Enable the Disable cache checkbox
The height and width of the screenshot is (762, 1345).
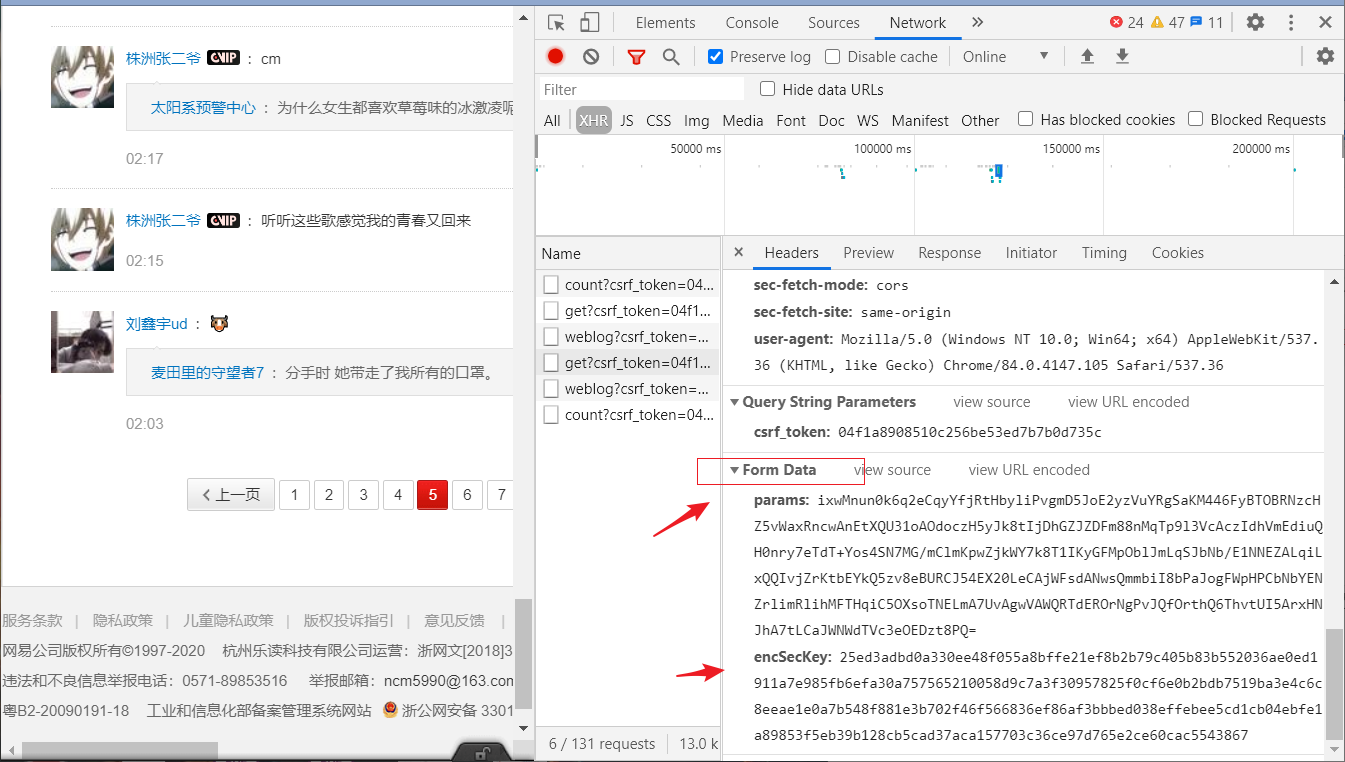[832, 57]
